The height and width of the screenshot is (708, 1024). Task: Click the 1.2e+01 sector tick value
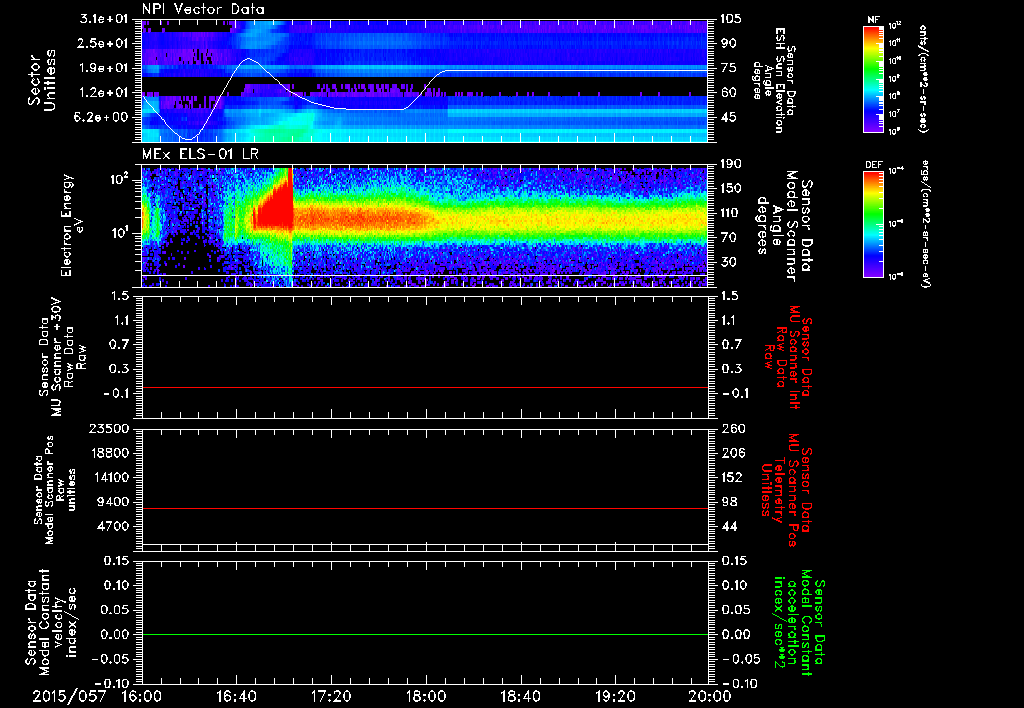point(104,93)
